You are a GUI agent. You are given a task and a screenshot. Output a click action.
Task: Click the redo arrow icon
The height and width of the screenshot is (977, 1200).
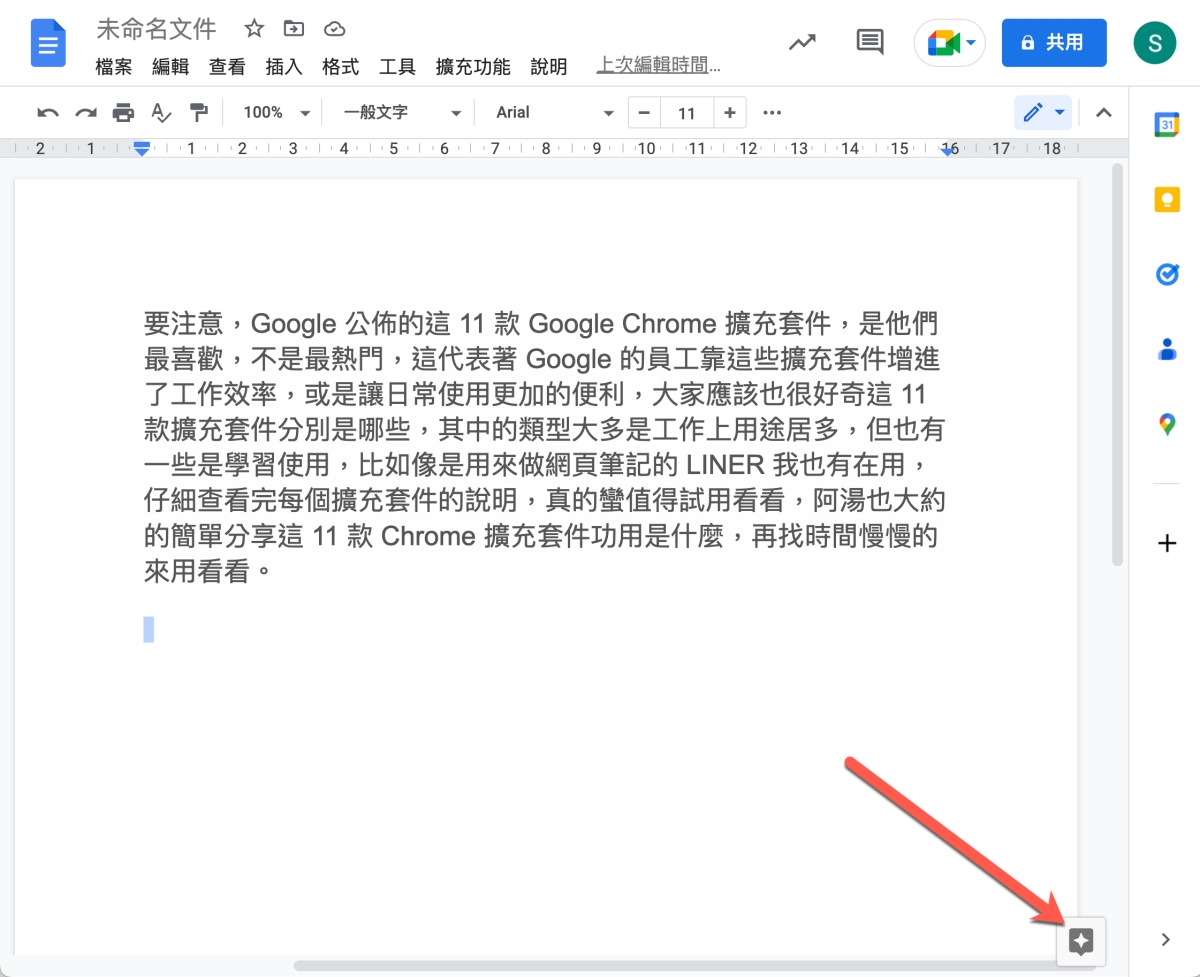point(86,113)
